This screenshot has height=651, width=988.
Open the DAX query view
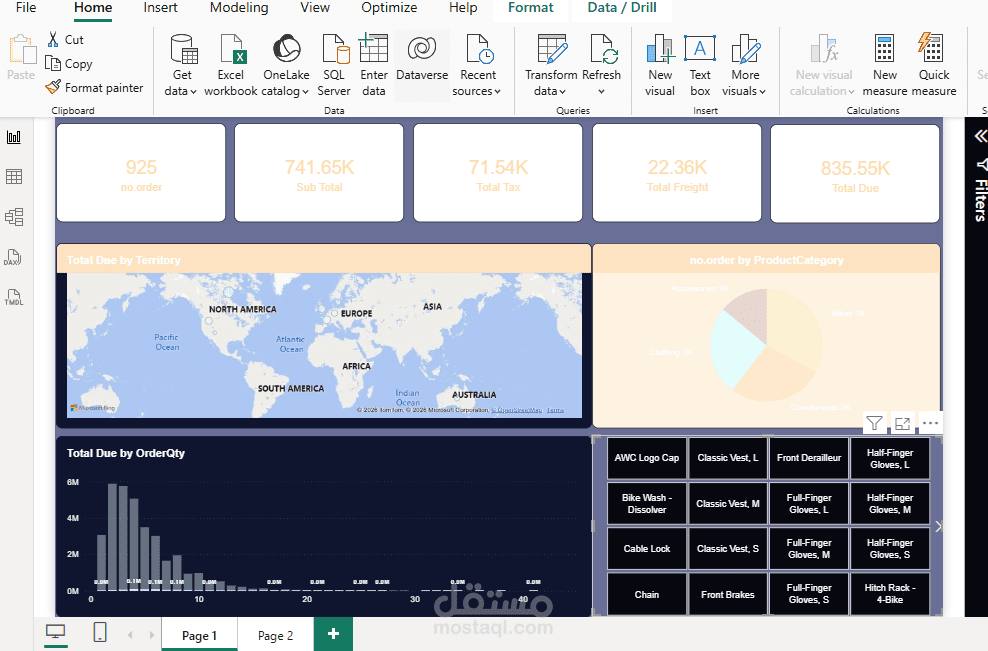[x=14, y=257]
